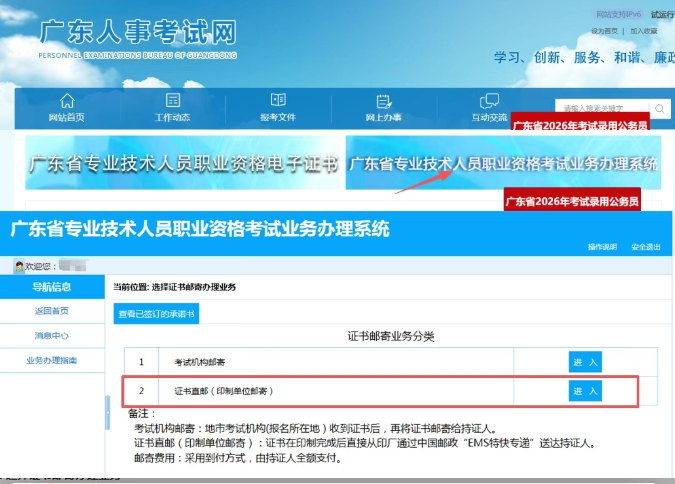This screenshot has width=675, height=484.
Task: Select 消息中心 in the navigation sidebar
Action: (52, 335)
